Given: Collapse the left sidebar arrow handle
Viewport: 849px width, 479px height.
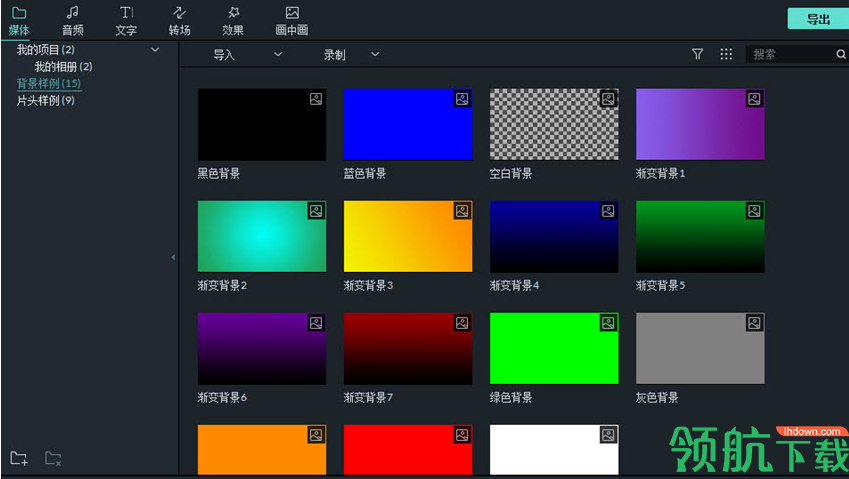Looking at the screenshot, I should (173, 257).
